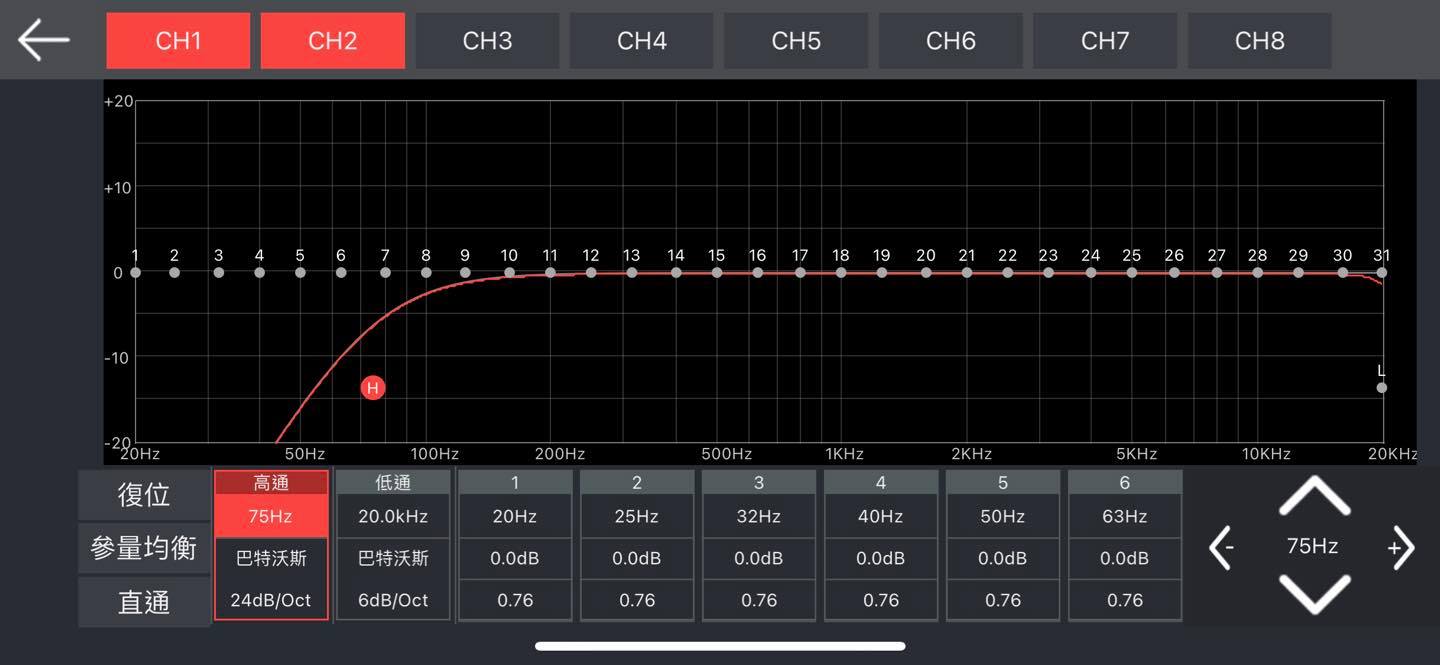Select band 5 frequency 50Hz
1440x665 pixels.
click(1003, 517)
